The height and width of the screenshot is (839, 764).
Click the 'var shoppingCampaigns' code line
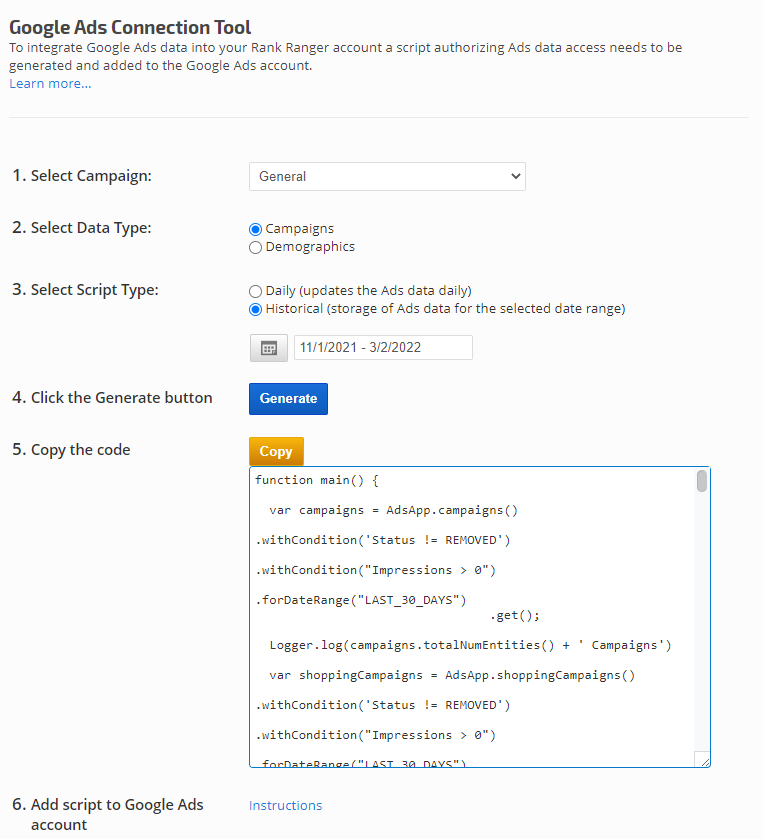(452, 675)
